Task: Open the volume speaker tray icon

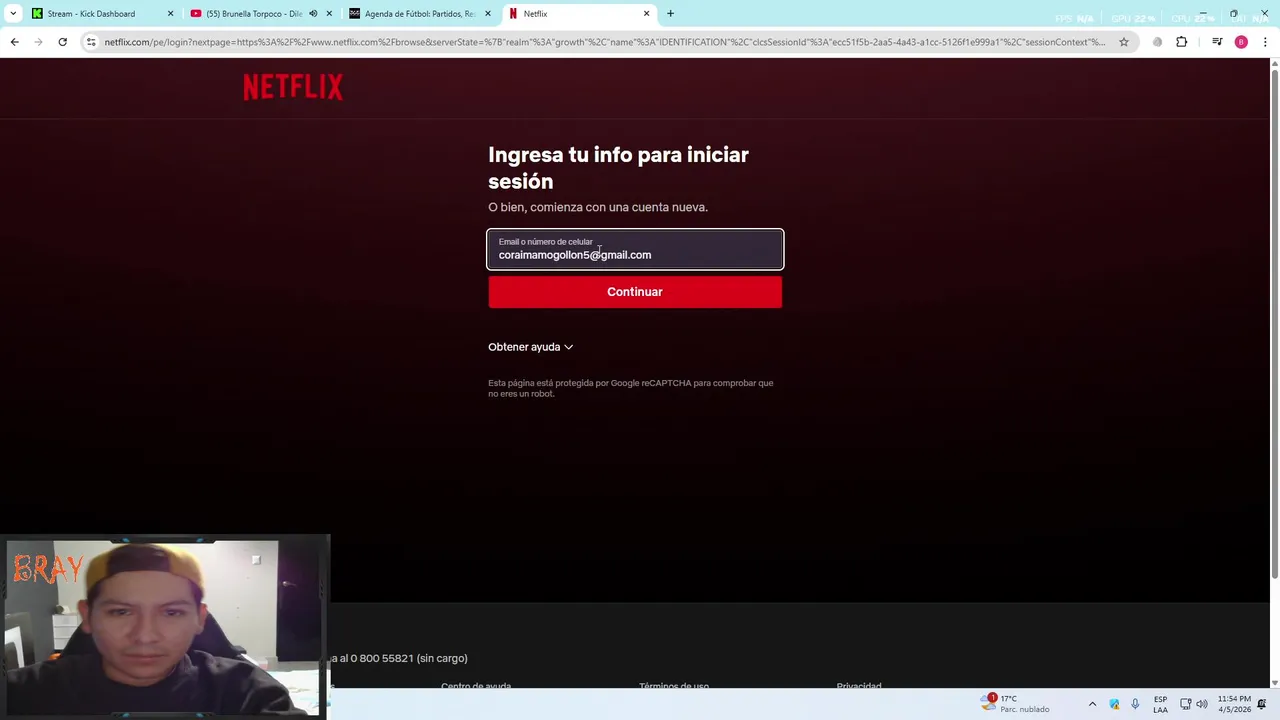Action: (x=1202, y=704)
